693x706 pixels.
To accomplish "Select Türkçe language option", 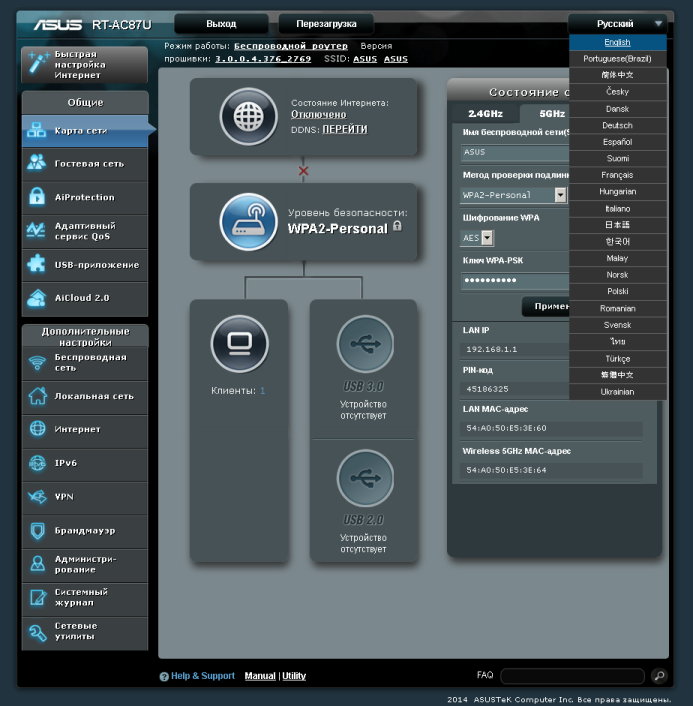I will tap(617, 359).
